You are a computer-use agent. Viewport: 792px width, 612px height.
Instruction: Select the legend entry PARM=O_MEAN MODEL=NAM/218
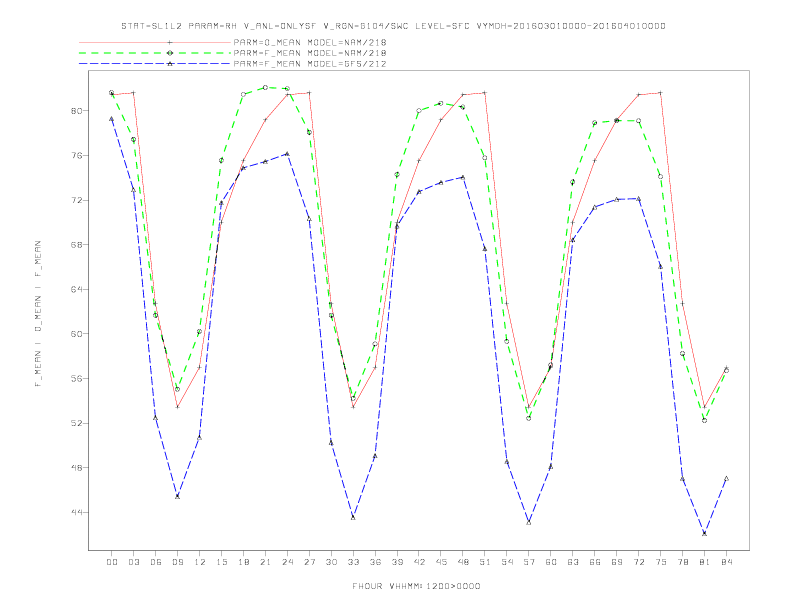[x=310, y=42]
